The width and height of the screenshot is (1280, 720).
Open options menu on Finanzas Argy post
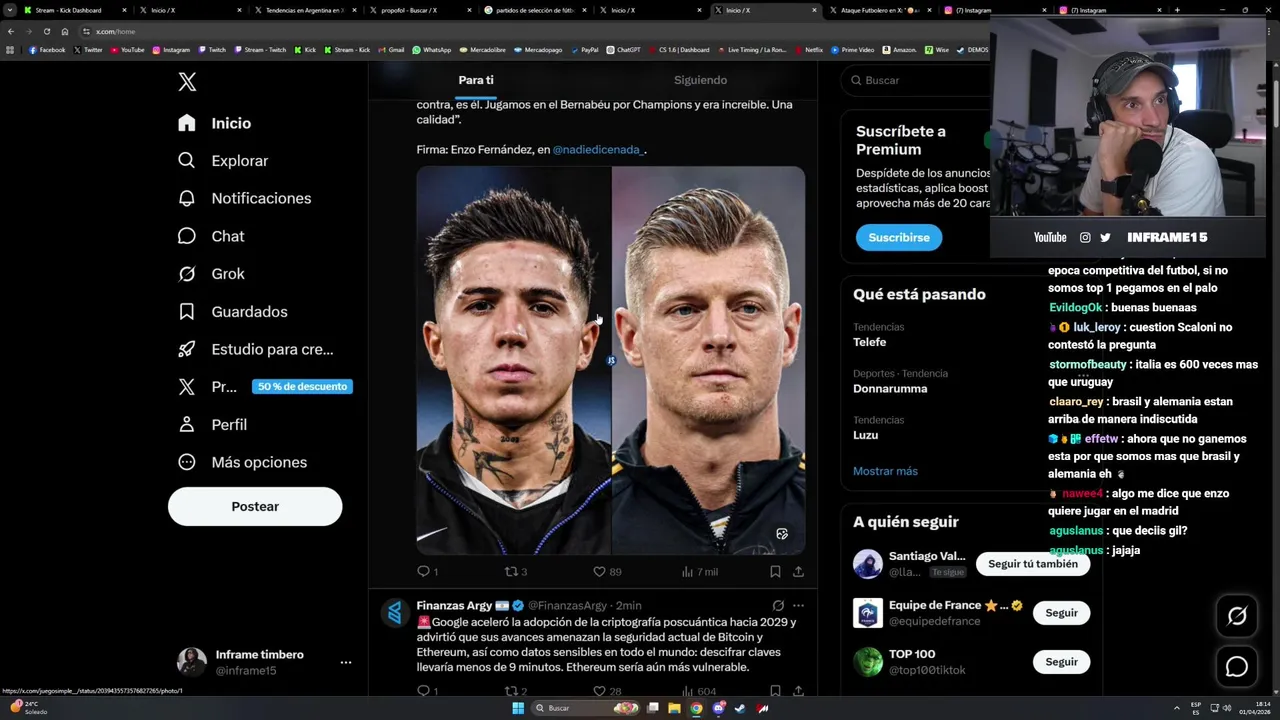coord(798,606)
